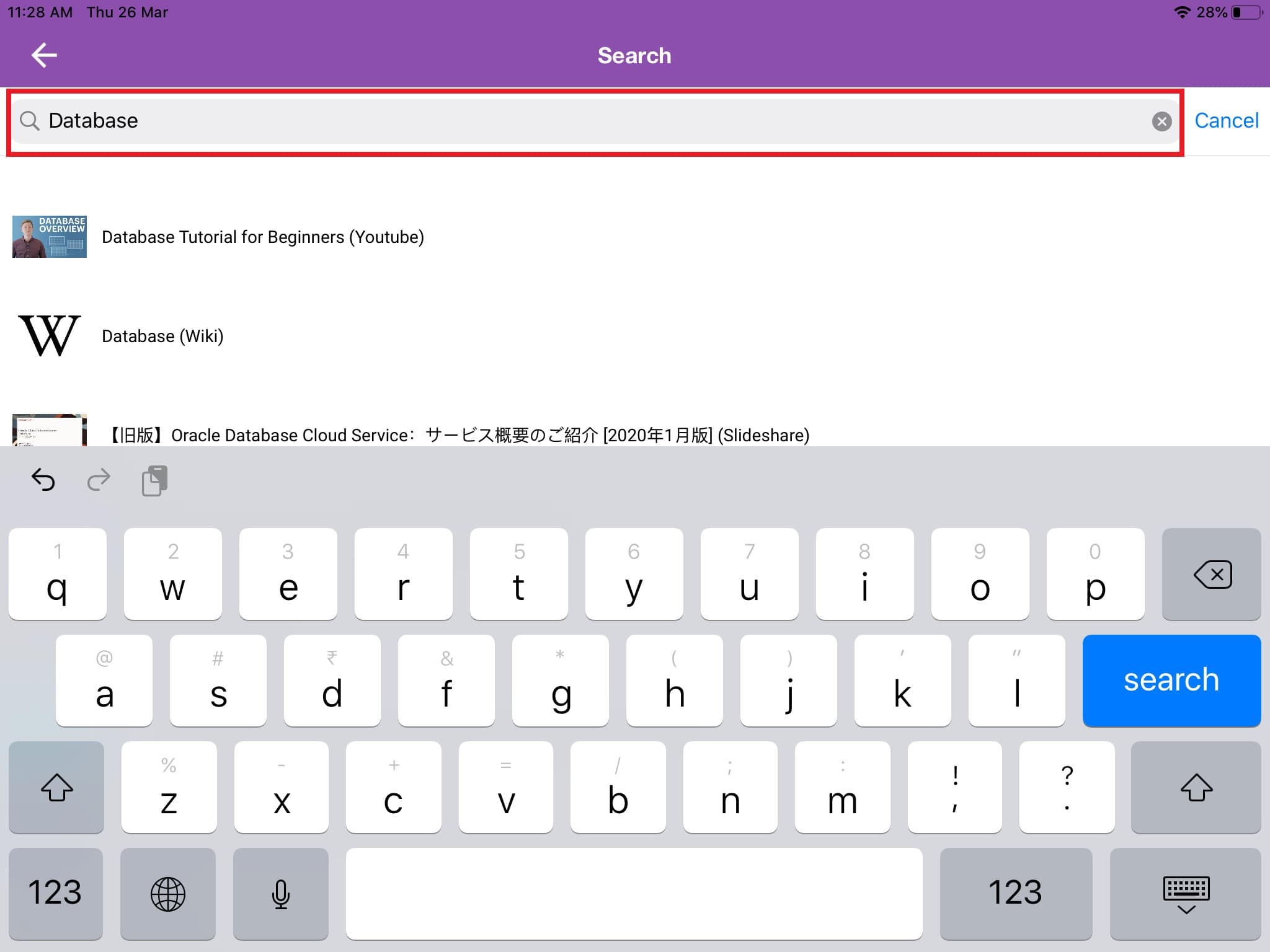The height and width of the screenshot is (952, 1270).
Task: Click the Database Wiki result
Action: (x=163, y=335)
